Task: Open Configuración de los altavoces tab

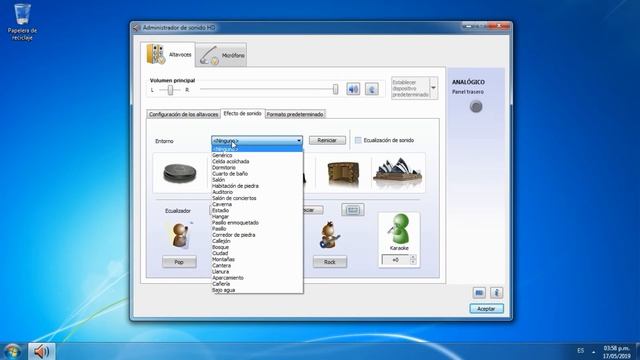Action: click(183, 114)
